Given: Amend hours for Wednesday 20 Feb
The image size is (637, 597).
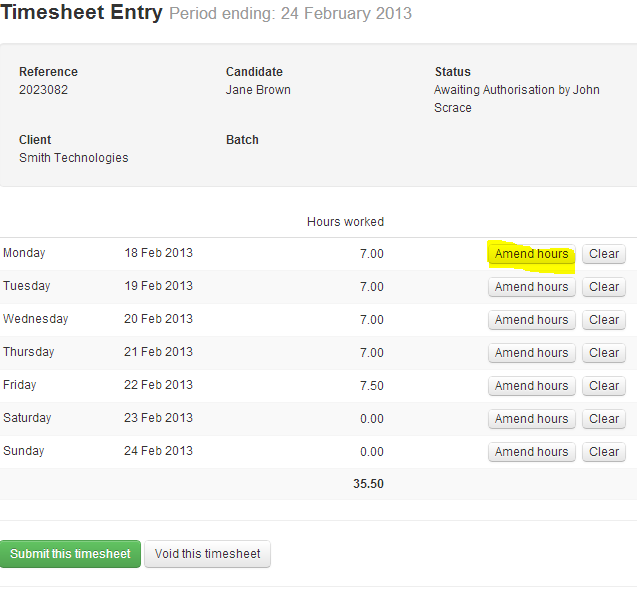Looking at the screenshot, I should pyautogui.click(x=531, y=320).
